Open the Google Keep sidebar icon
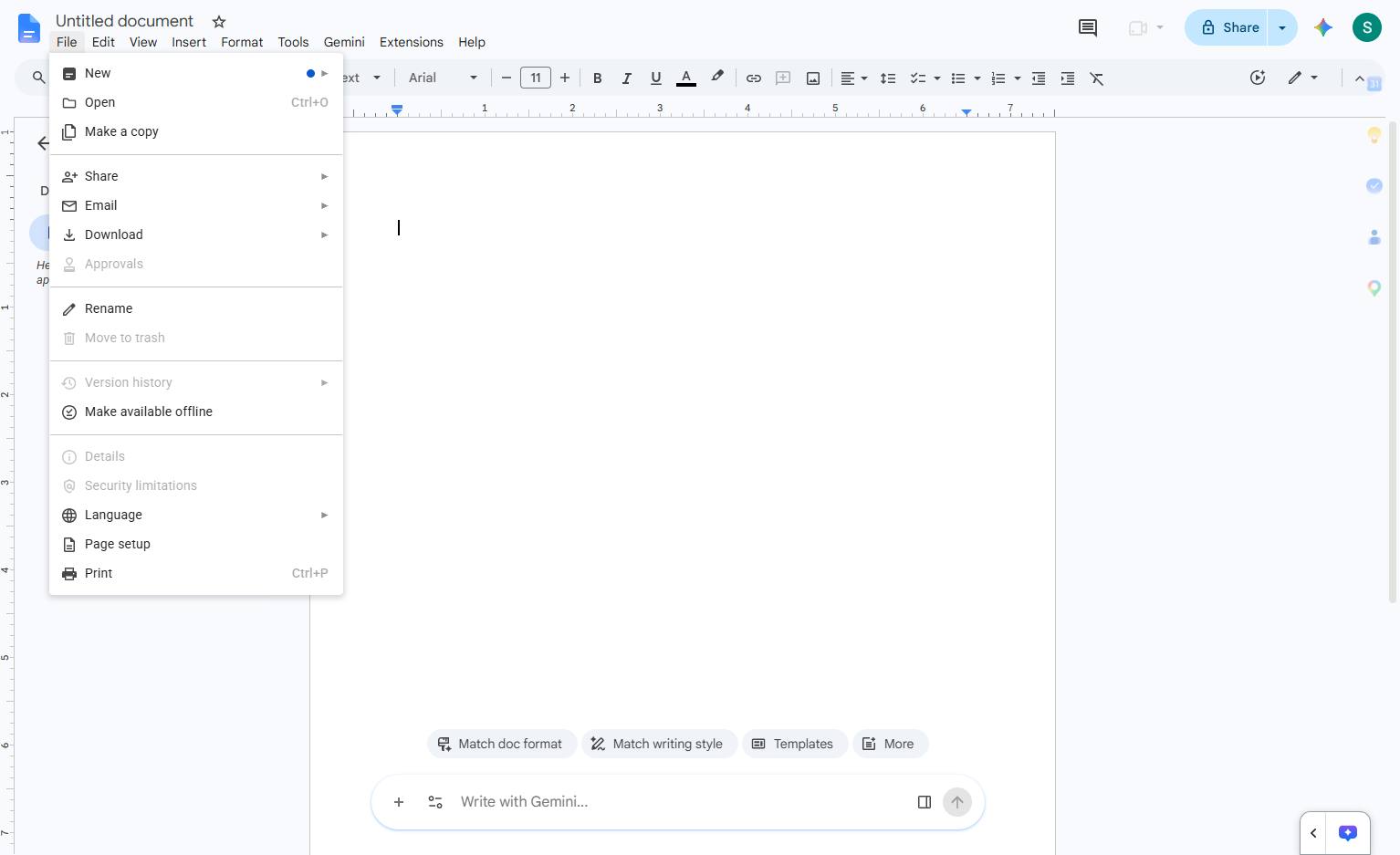This screenshot has height=855, width=1400. point(1374,135)
